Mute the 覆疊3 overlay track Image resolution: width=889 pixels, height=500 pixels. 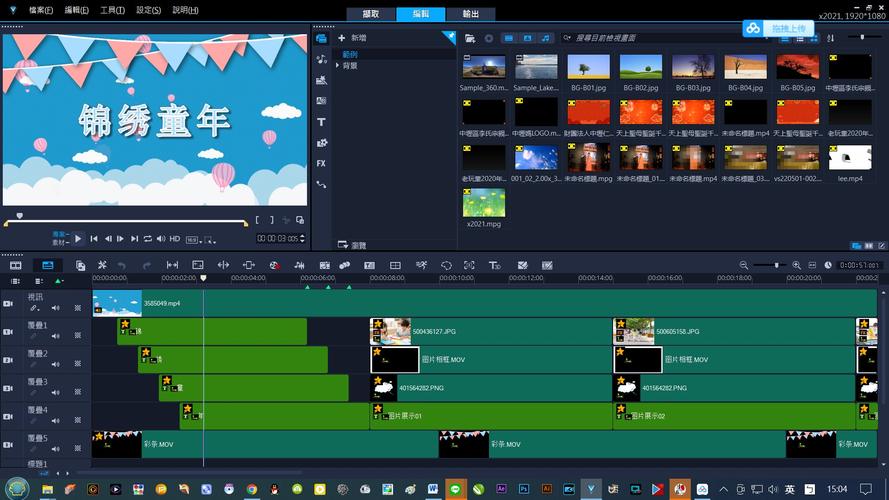click(x=56, y=392)
